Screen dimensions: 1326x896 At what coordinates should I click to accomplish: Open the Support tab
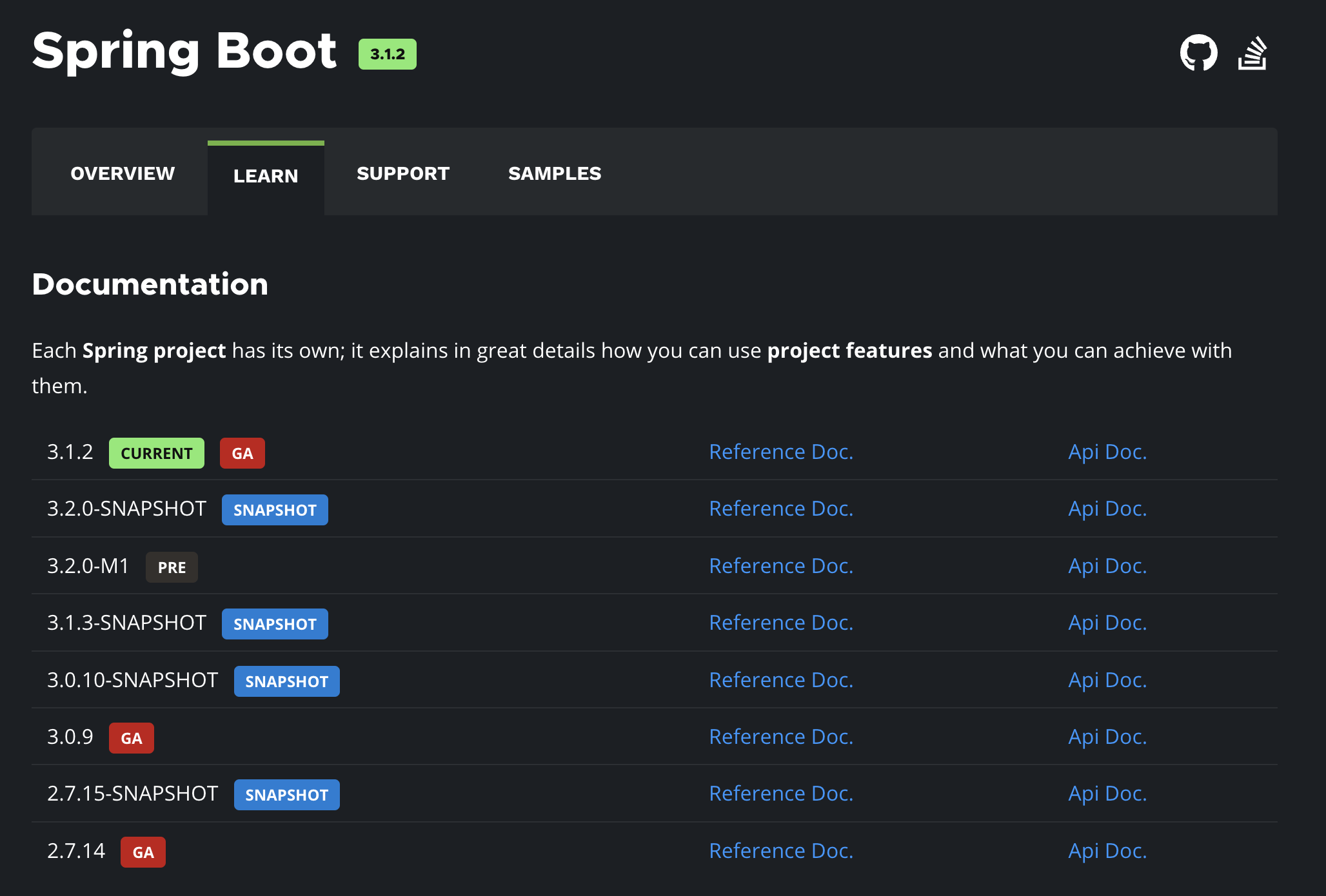pos(403,173)
